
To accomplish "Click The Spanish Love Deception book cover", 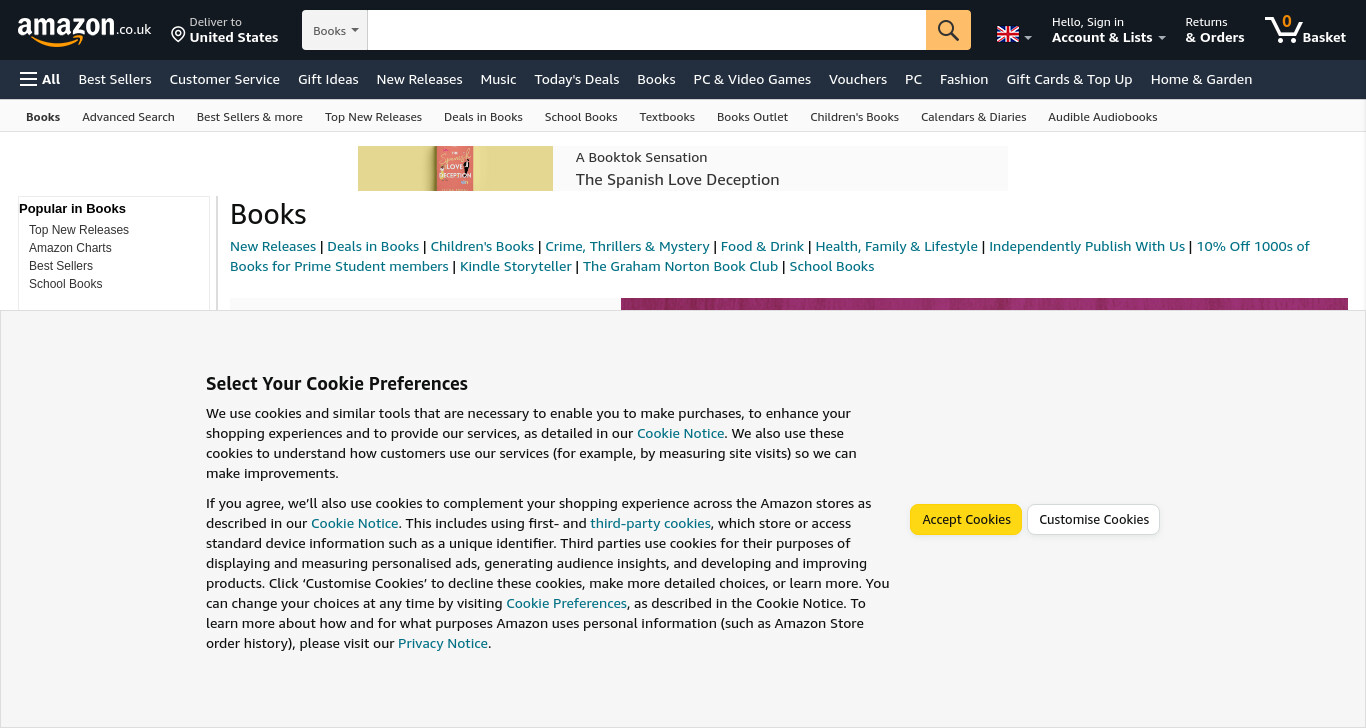I will (x=454, y=168).
